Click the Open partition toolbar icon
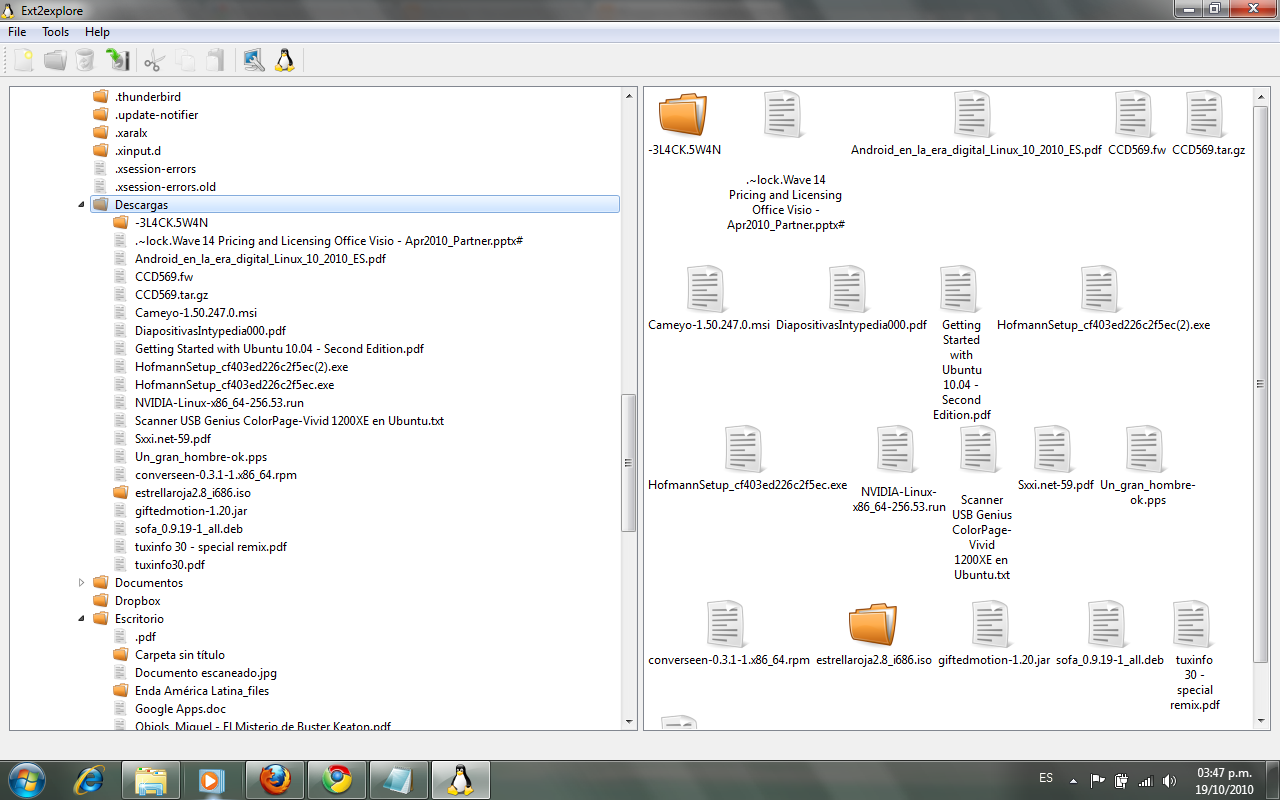The height and width of the screenshot is (800, 1280). pyautogui.click(x=55, y=60)
